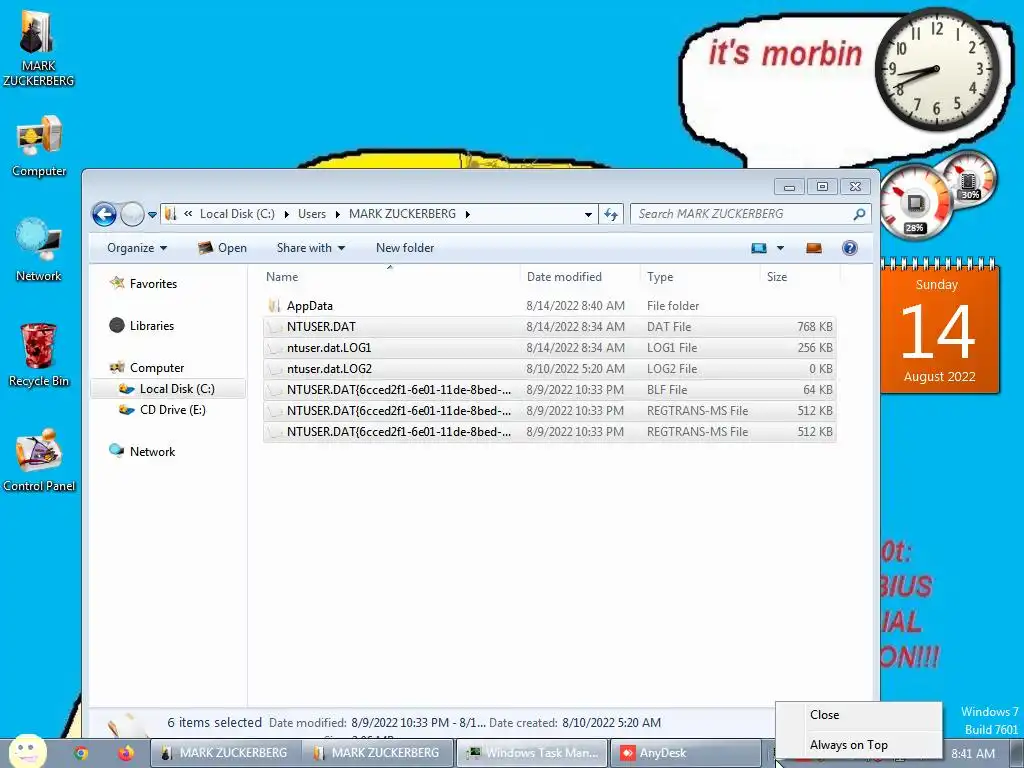Switch to Windows Task Manager taskbar button
This screenshot has height=768, width=1024.
coord(531,753)
